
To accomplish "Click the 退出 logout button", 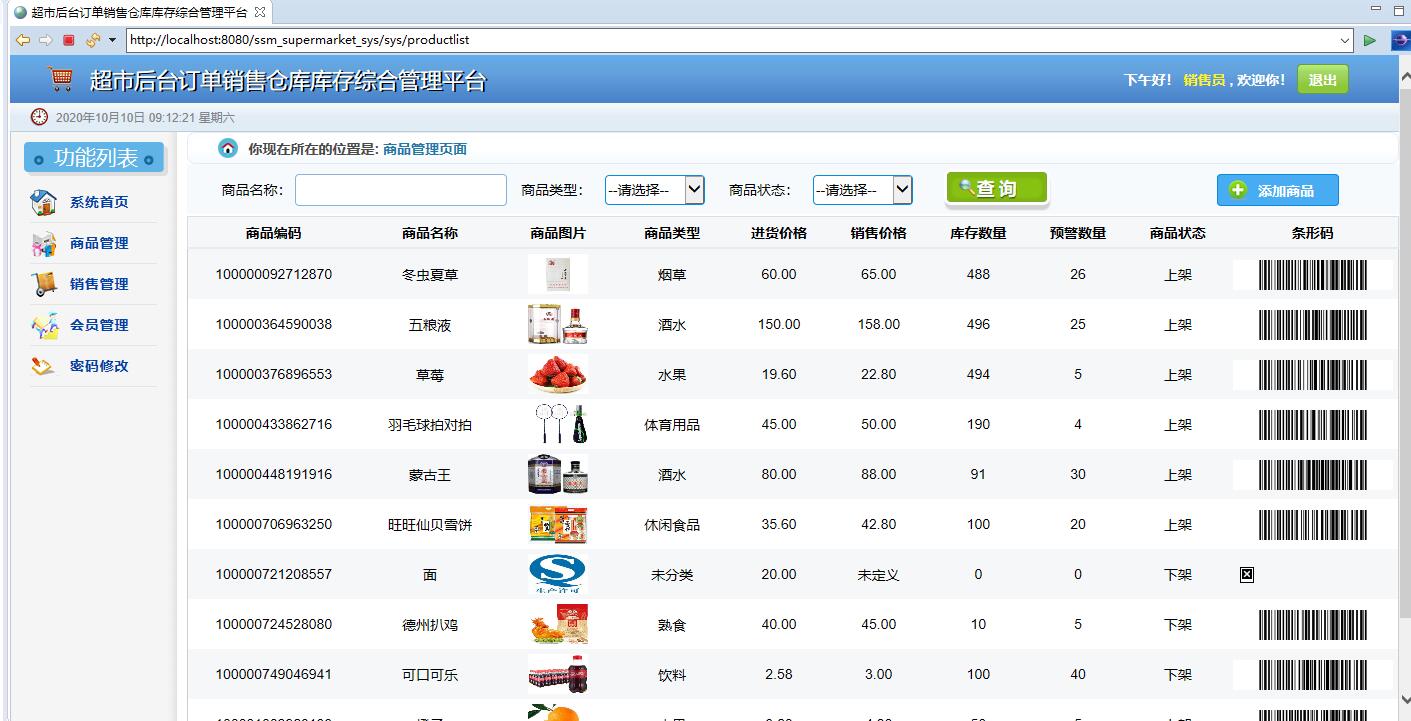I will 1321,77.
